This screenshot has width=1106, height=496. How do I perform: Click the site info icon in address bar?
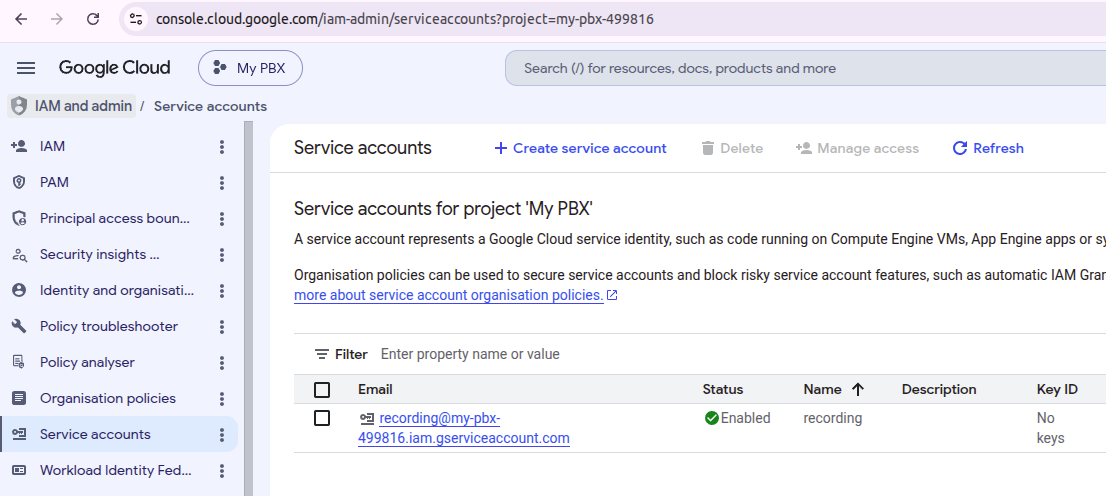(136, 19)
